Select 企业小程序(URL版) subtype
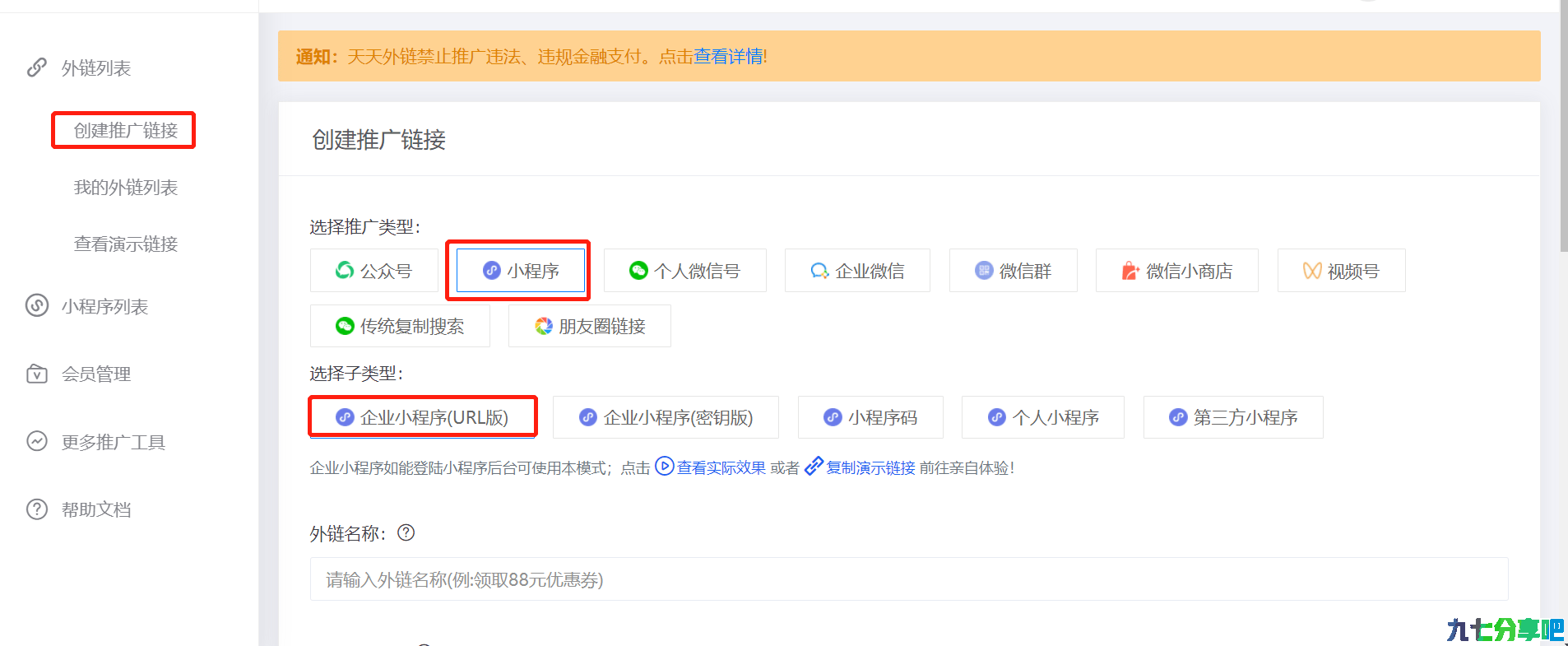This screenshot has width=1568, height=646. coord(423,417)
